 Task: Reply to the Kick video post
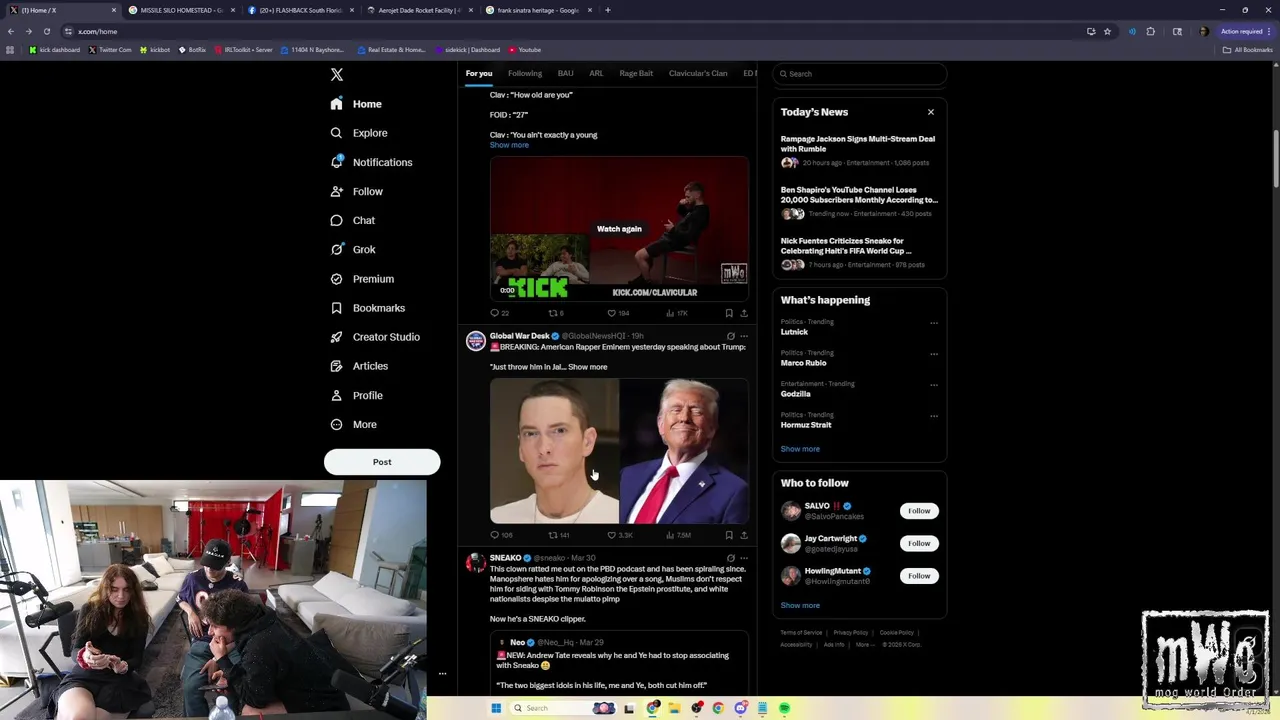pos(499,313)
